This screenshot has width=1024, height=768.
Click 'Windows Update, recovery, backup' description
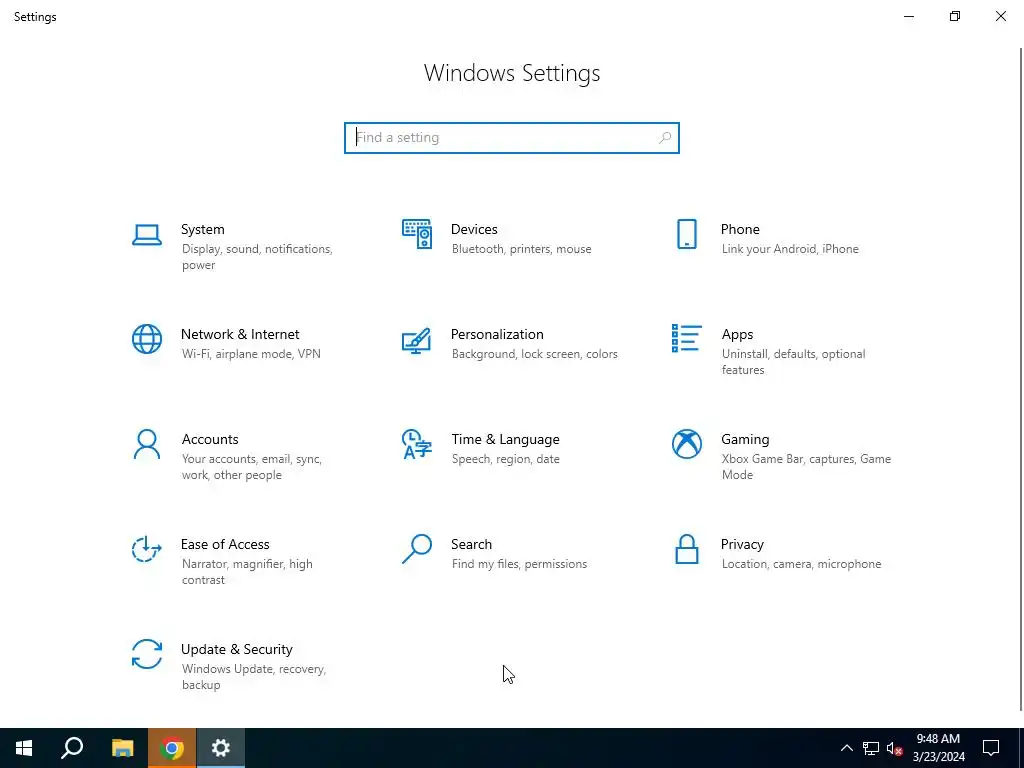point(254,677)
